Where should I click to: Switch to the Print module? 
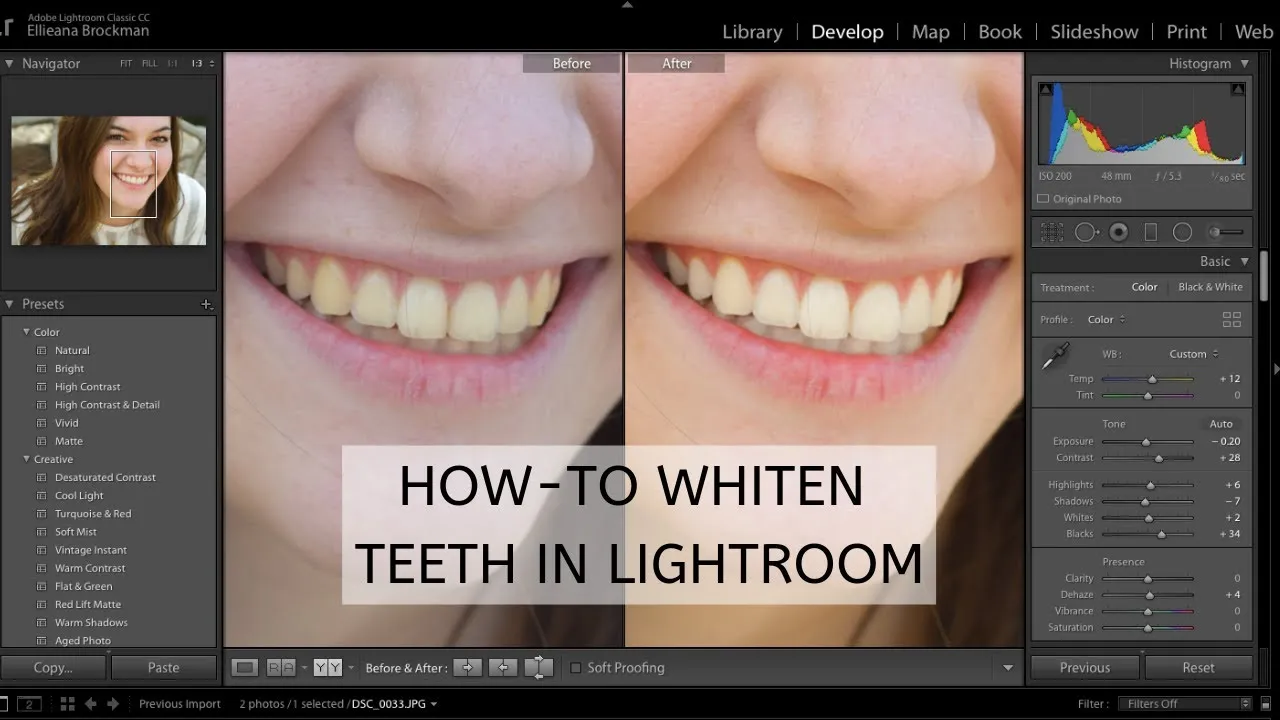1187,32
